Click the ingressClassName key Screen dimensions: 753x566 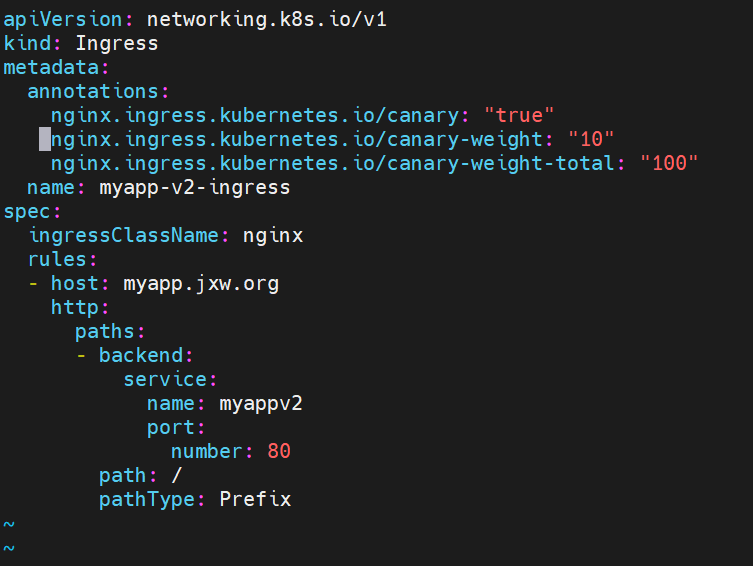[x=123, y=236]
